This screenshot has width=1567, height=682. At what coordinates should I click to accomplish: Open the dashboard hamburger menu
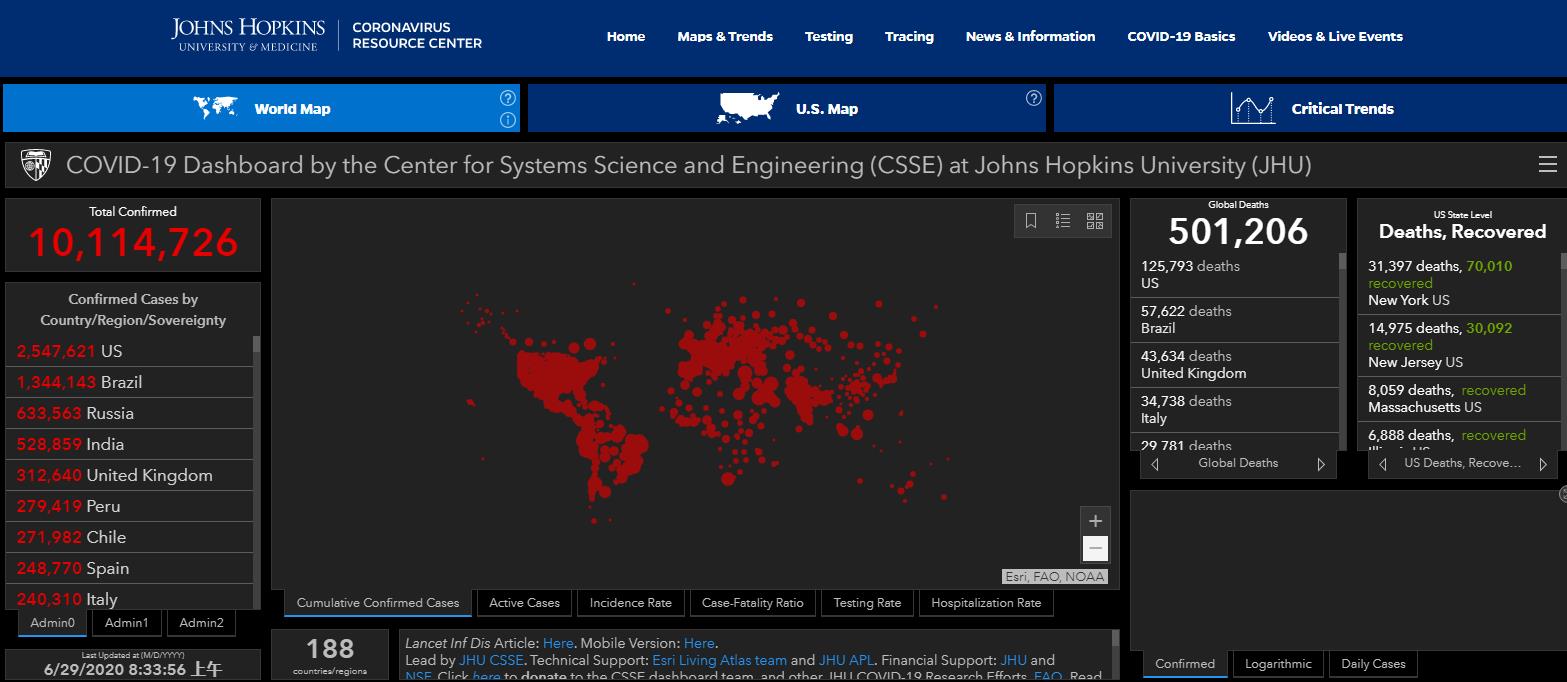(1547, 165)
